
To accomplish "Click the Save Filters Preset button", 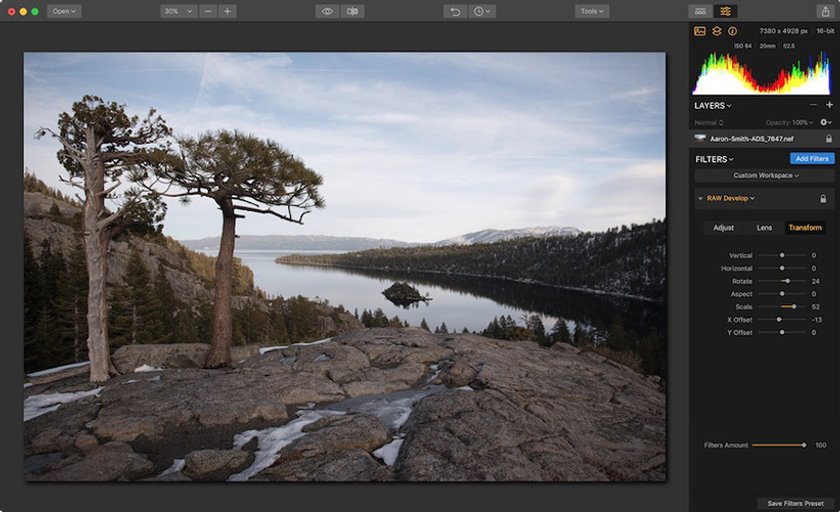I will click(x=796, y=503).
